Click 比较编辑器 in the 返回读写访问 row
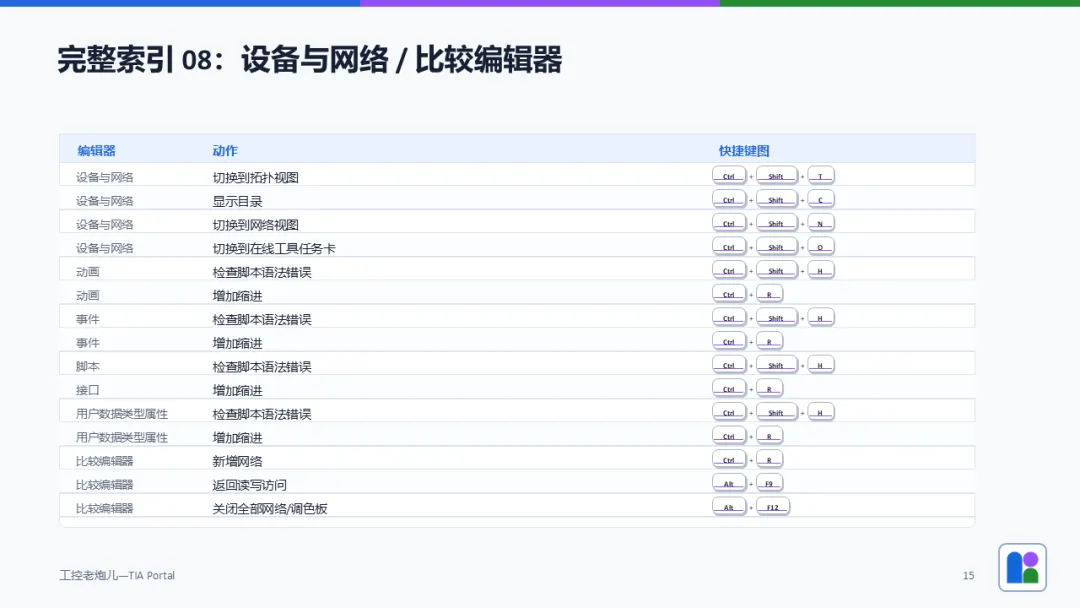 coord(105,485)
